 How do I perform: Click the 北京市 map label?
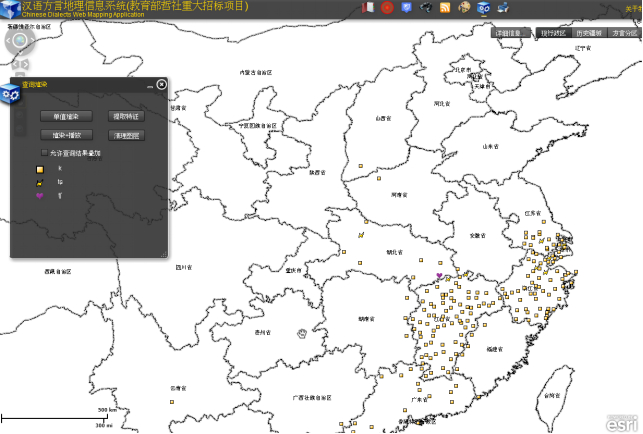pos(463,70)
